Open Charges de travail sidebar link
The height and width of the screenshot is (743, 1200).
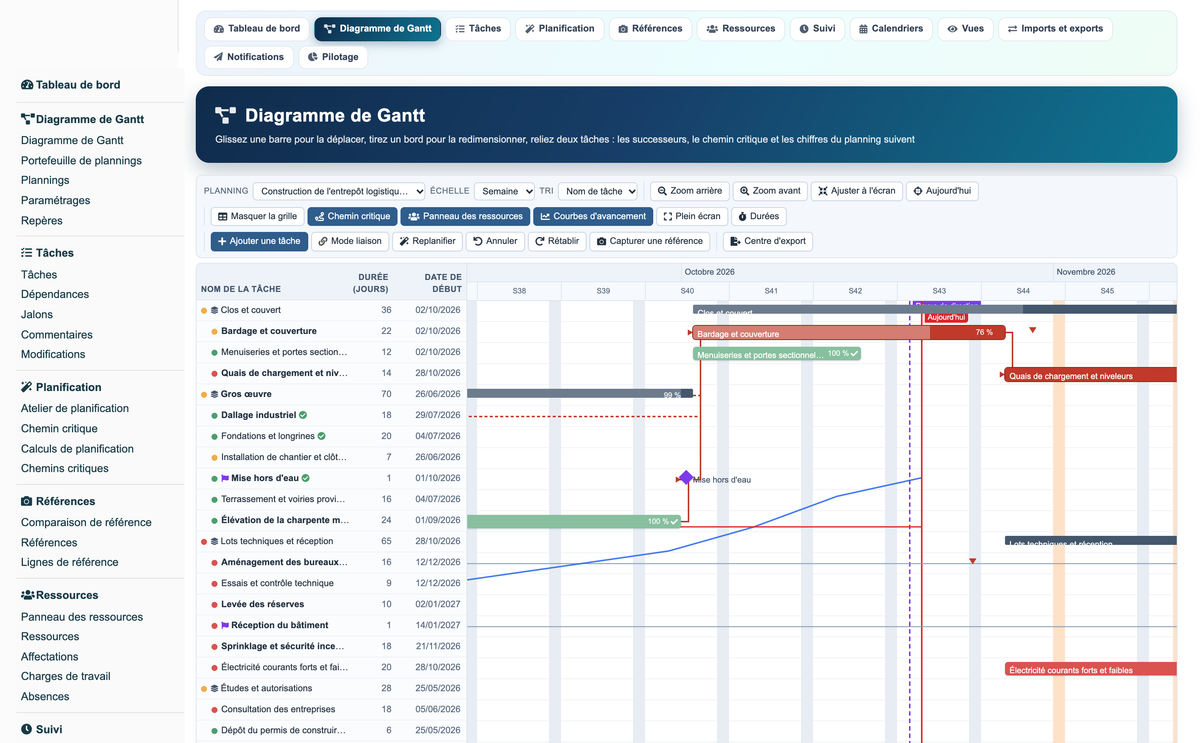pyautogui.click(x=66, y=676)
